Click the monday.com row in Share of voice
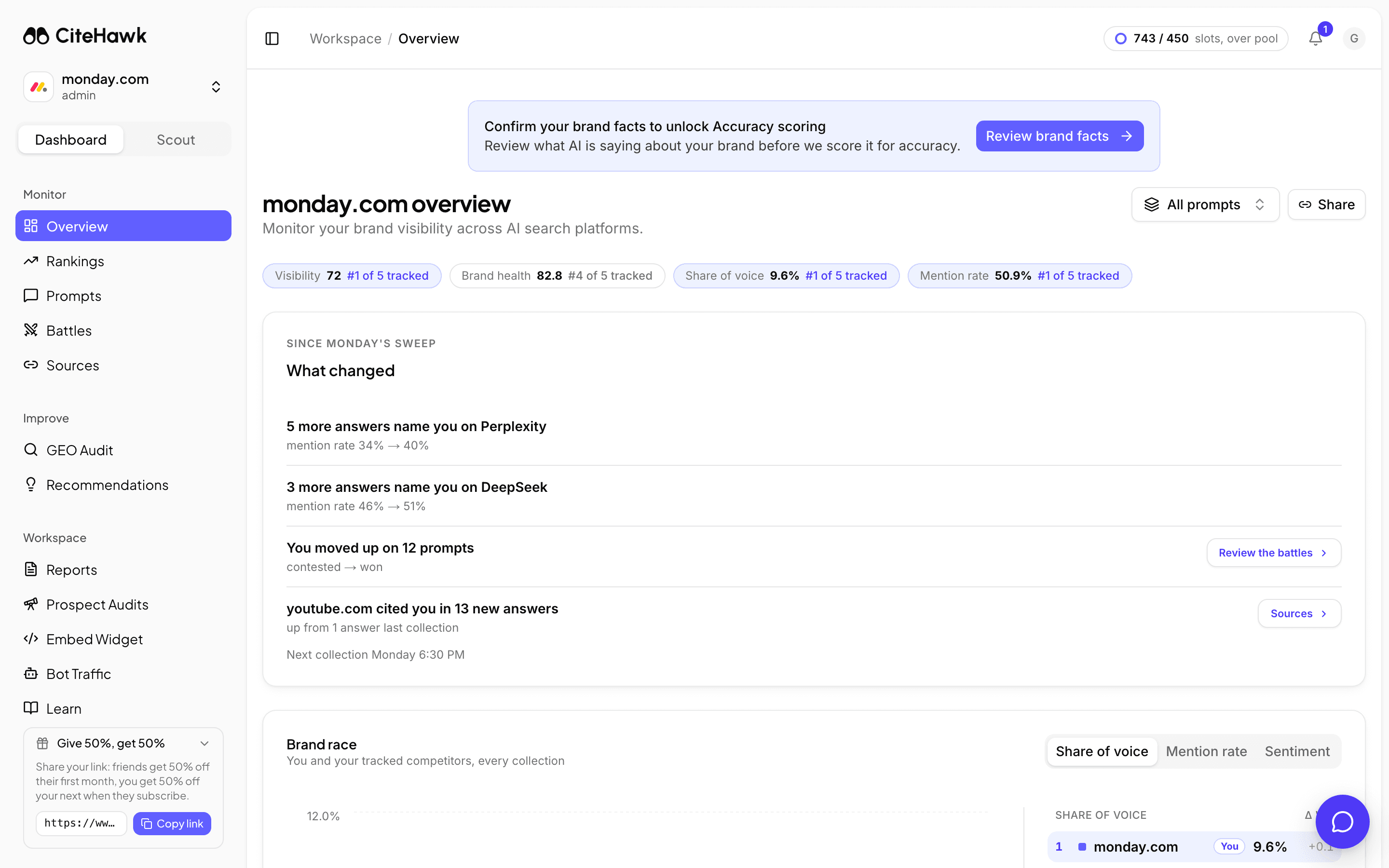This screenshot has height=868, width=1389. [x=1196, y=847]
